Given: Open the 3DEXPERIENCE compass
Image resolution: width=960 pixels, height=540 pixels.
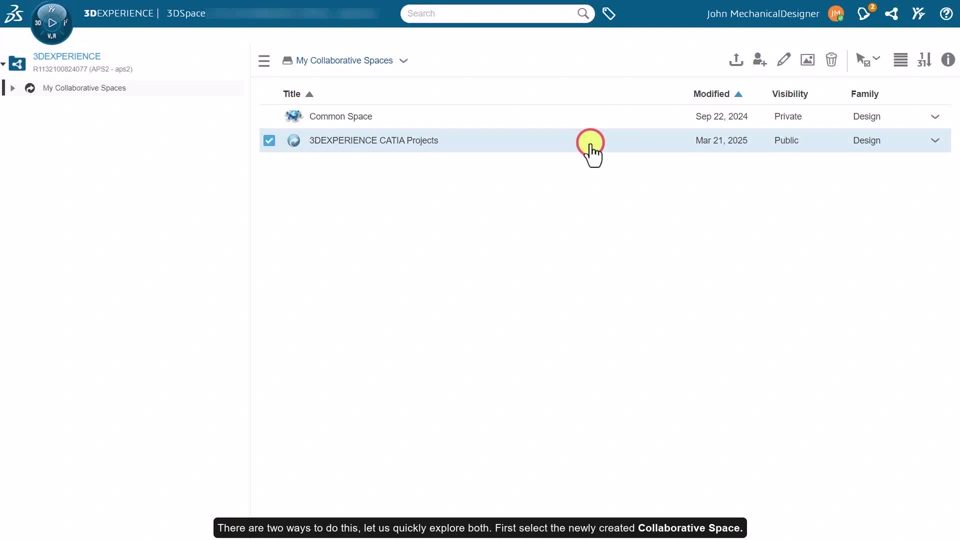Looking at the screenshot, I should point(51,23).
